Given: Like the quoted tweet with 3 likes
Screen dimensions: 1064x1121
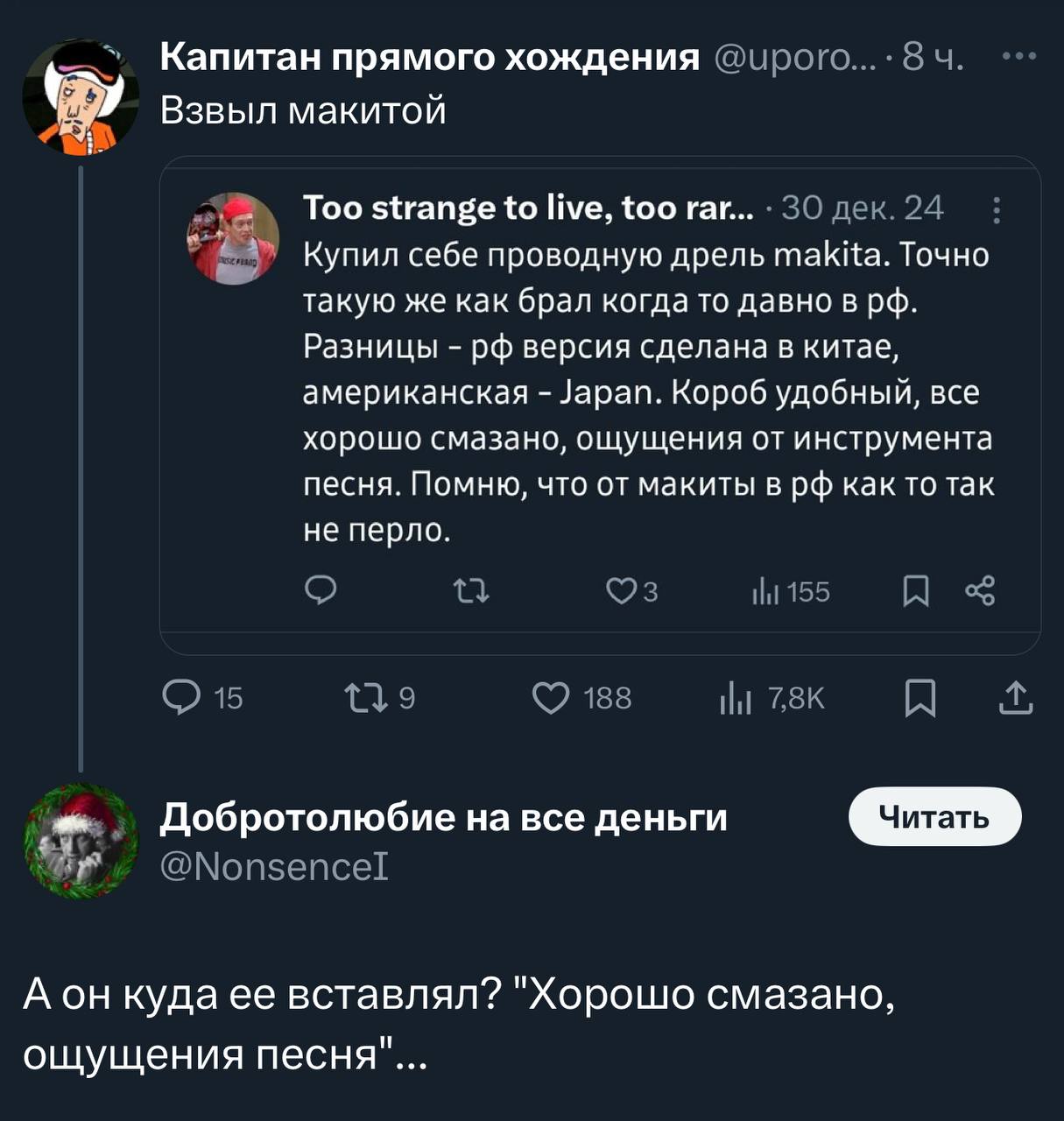Looking at the screenshot, I should tap(620, 592).
